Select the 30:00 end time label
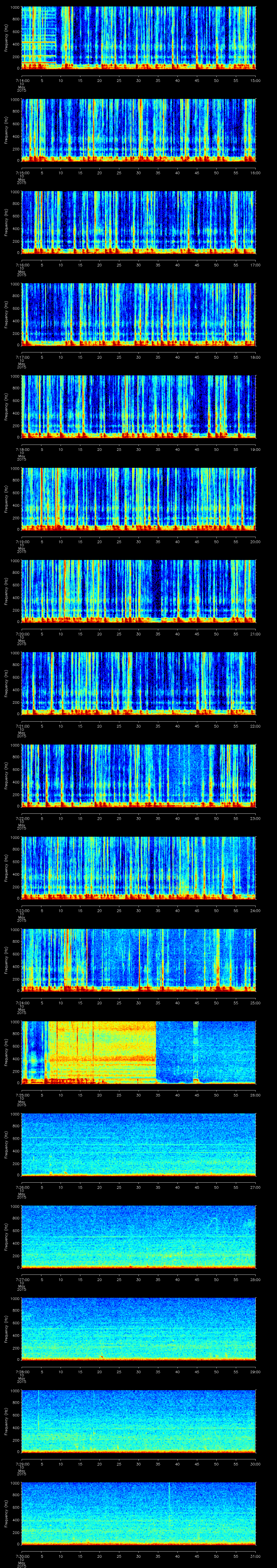Image resolution: width=277 pixels, height=1568 pixels. click(256, 1464)
